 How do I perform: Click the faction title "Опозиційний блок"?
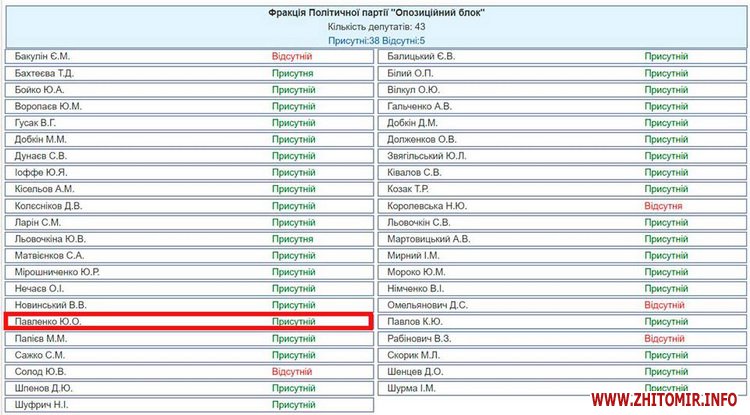click(375, 12)
